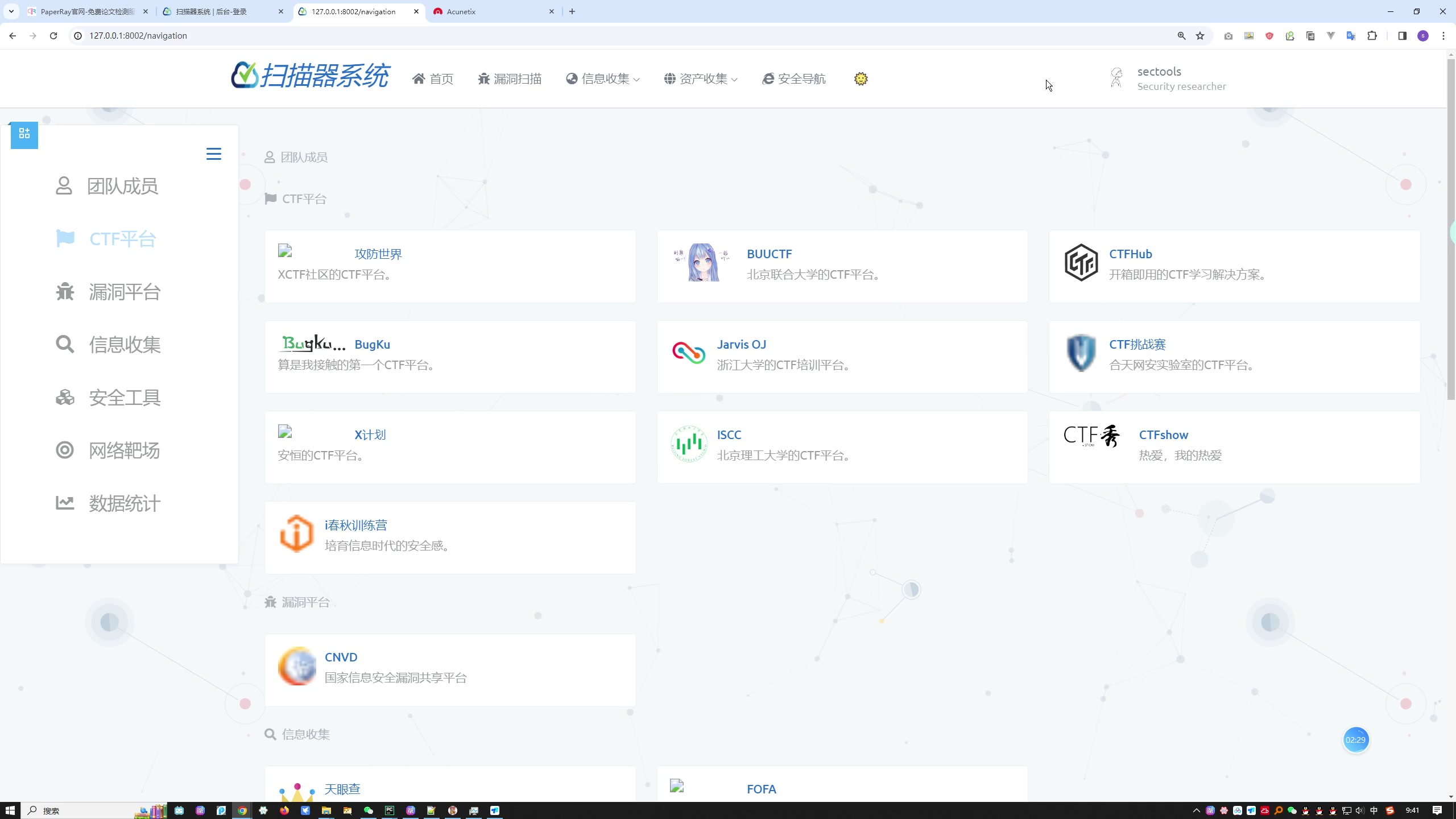Open the X计划 link
The width and height of the screenshot is (1456, 819).
pos(370,435)
